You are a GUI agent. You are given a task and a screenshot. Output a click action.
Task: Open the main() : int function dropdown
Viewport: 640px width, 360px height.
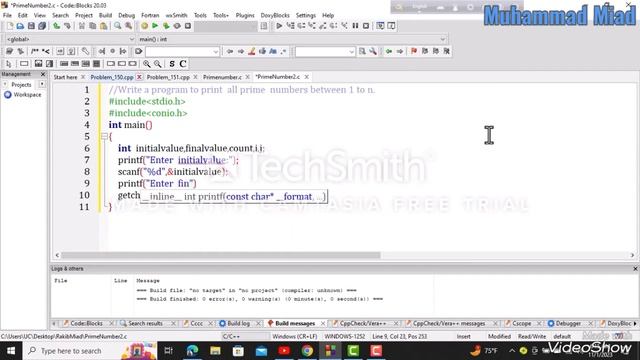coord(292,39)
